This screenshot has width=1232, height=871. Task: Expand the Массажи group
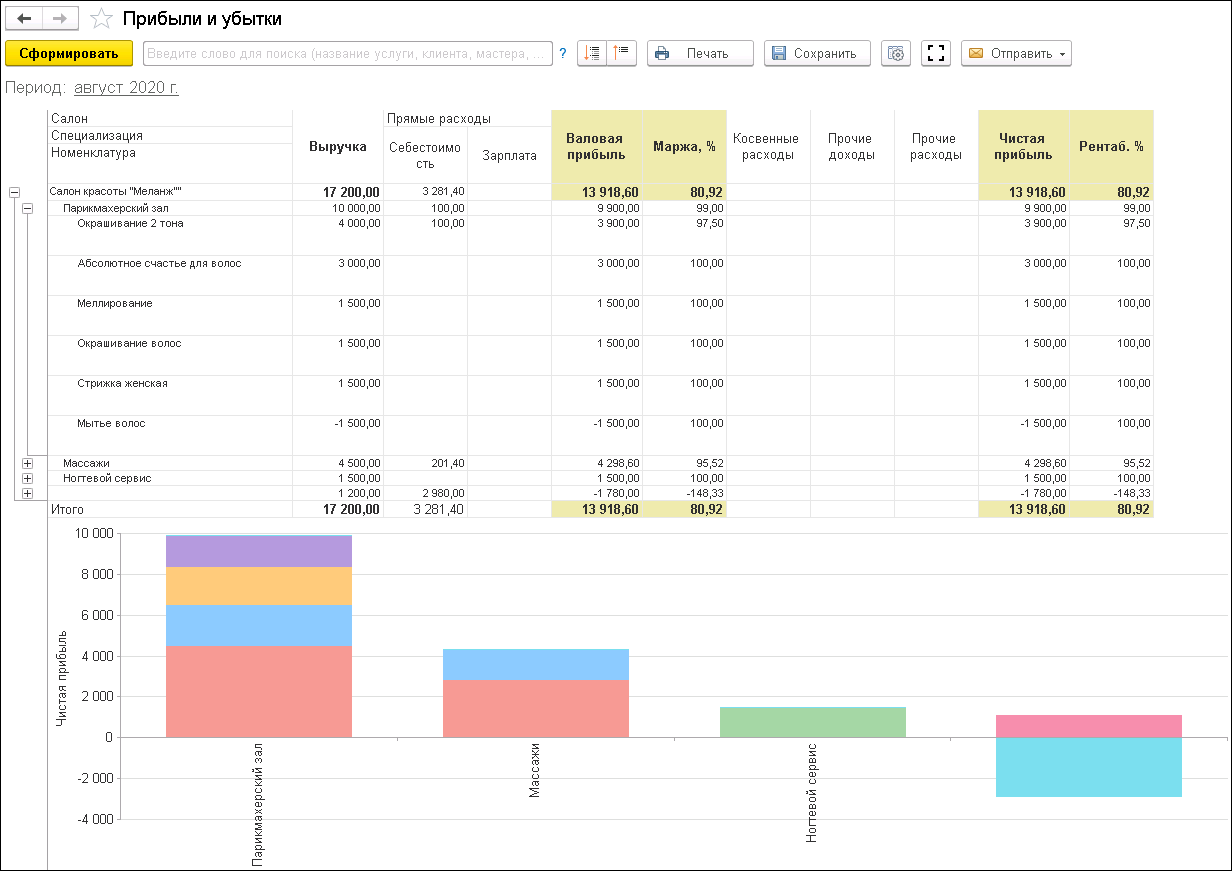pos(27,464)
